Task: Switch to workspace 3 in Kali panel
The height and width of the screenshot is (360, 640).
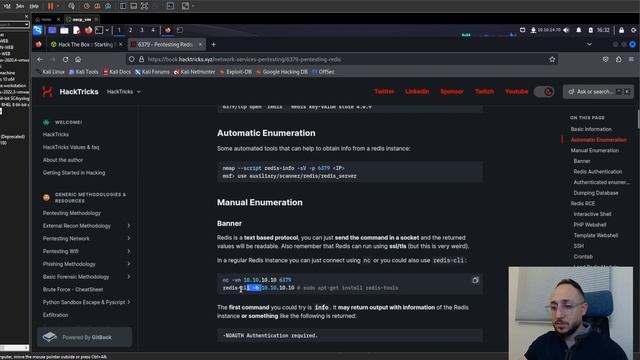Action: tap(142, 30)
